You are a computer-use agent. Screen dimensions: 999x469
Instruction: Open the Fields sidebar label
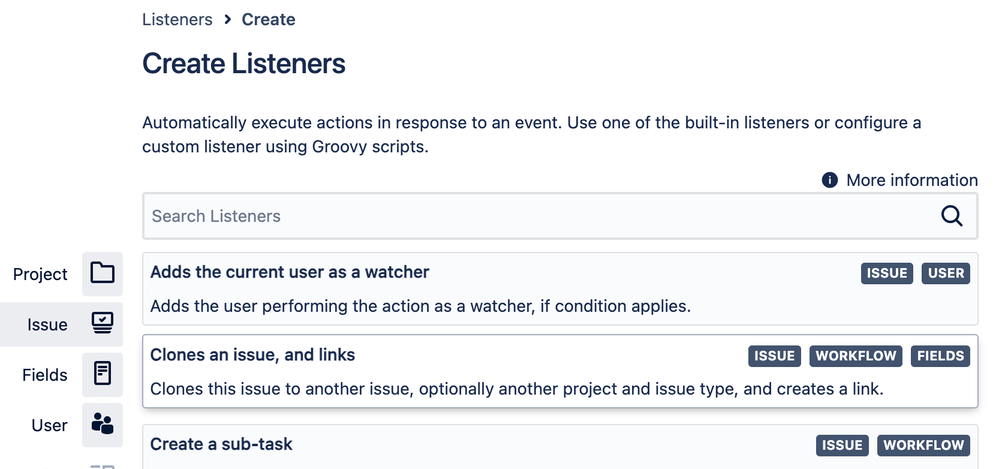click(45, 375)
